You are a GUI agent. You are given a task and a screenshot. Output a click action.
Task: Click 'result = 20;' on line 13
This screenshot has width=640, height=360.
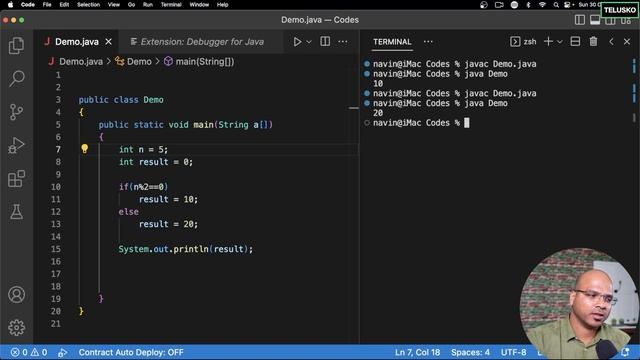pos(168,224)
